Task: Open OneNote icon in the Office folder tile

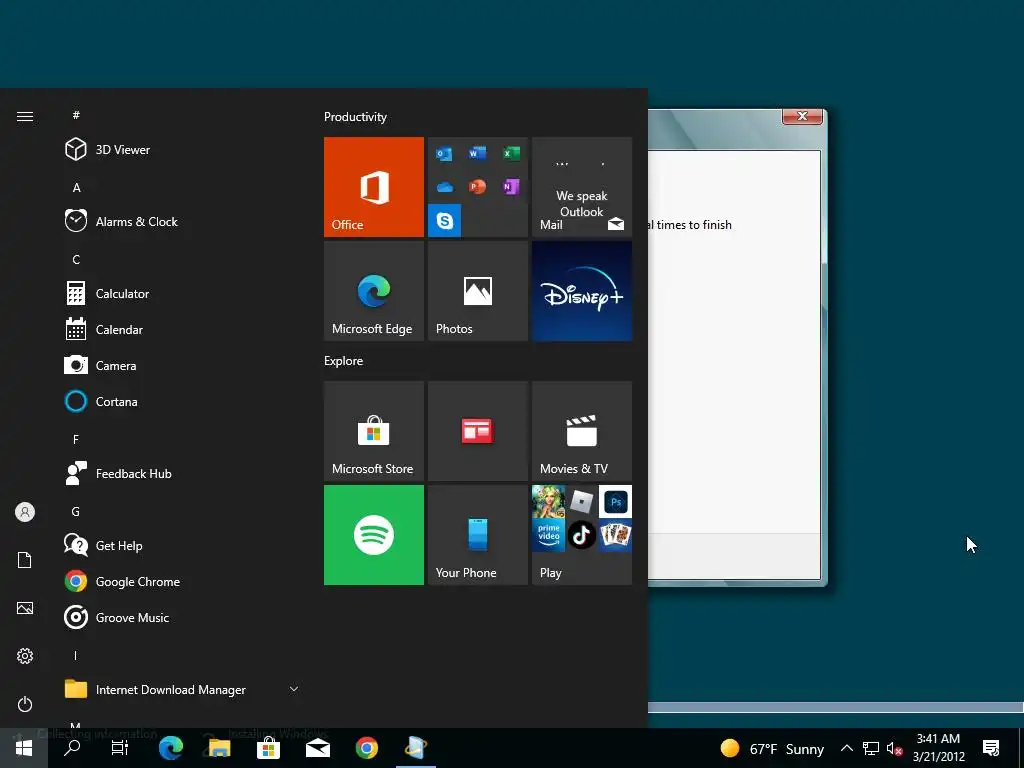Action: click(511, 187)
